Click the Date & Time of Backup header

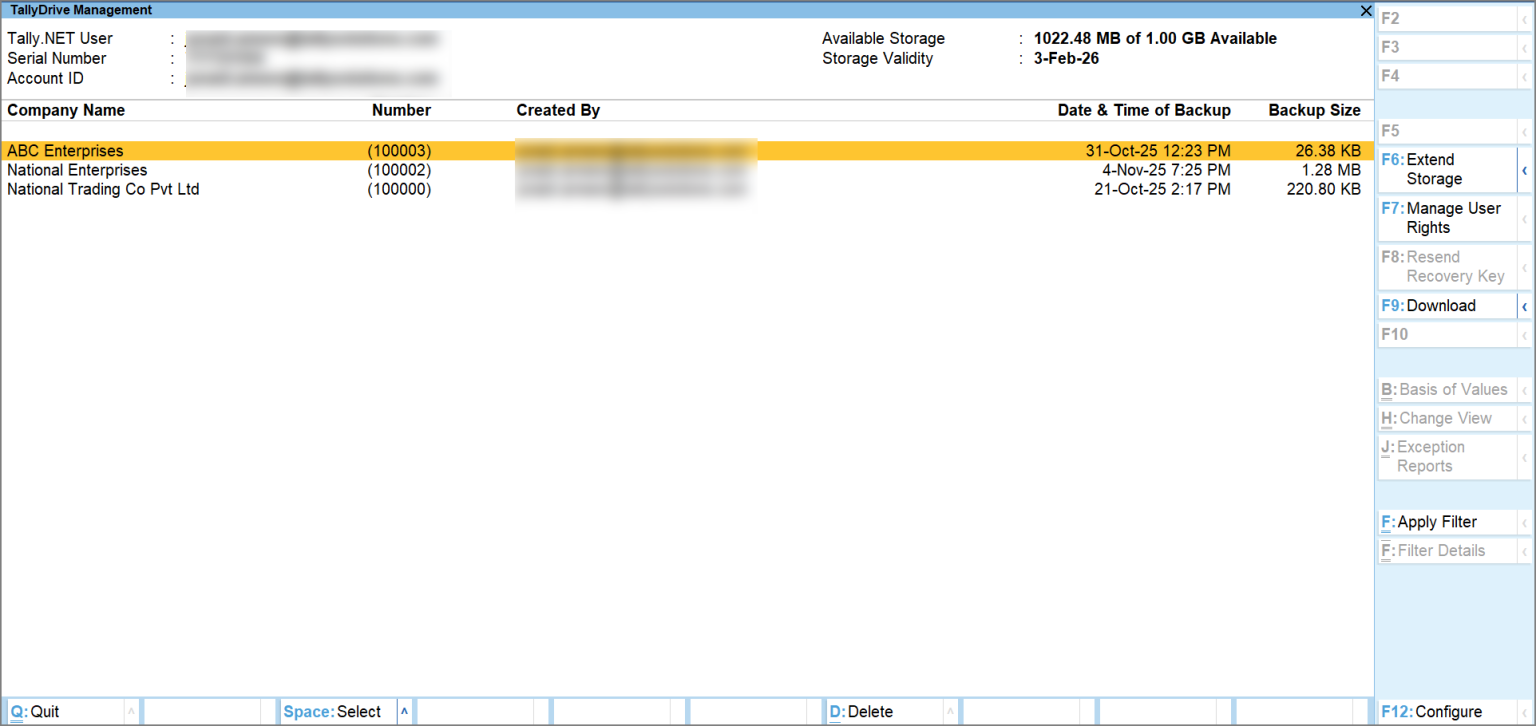tap(1144, 110)
